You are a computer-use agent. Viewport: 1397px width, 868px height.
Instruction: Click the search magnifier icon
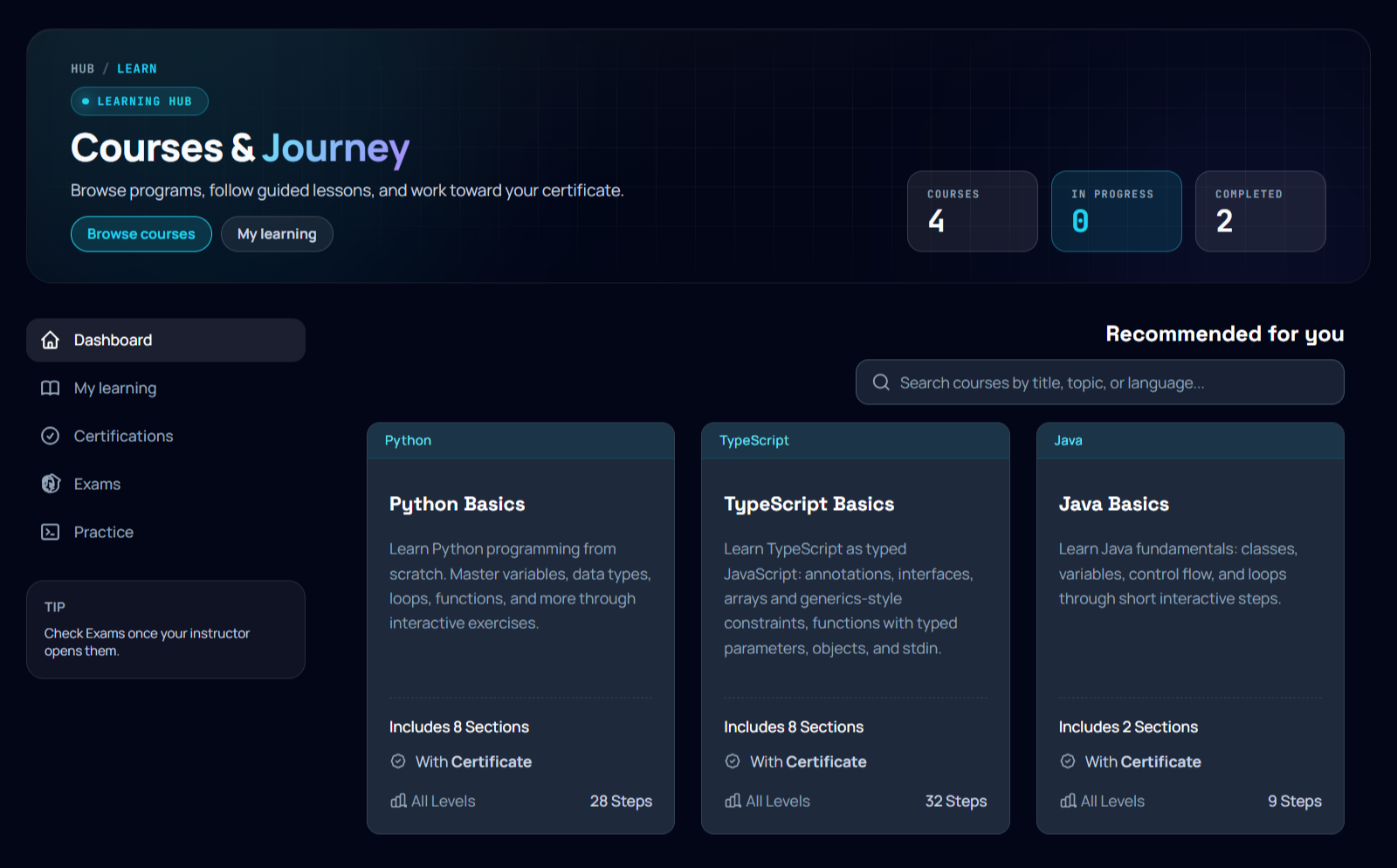881,382
